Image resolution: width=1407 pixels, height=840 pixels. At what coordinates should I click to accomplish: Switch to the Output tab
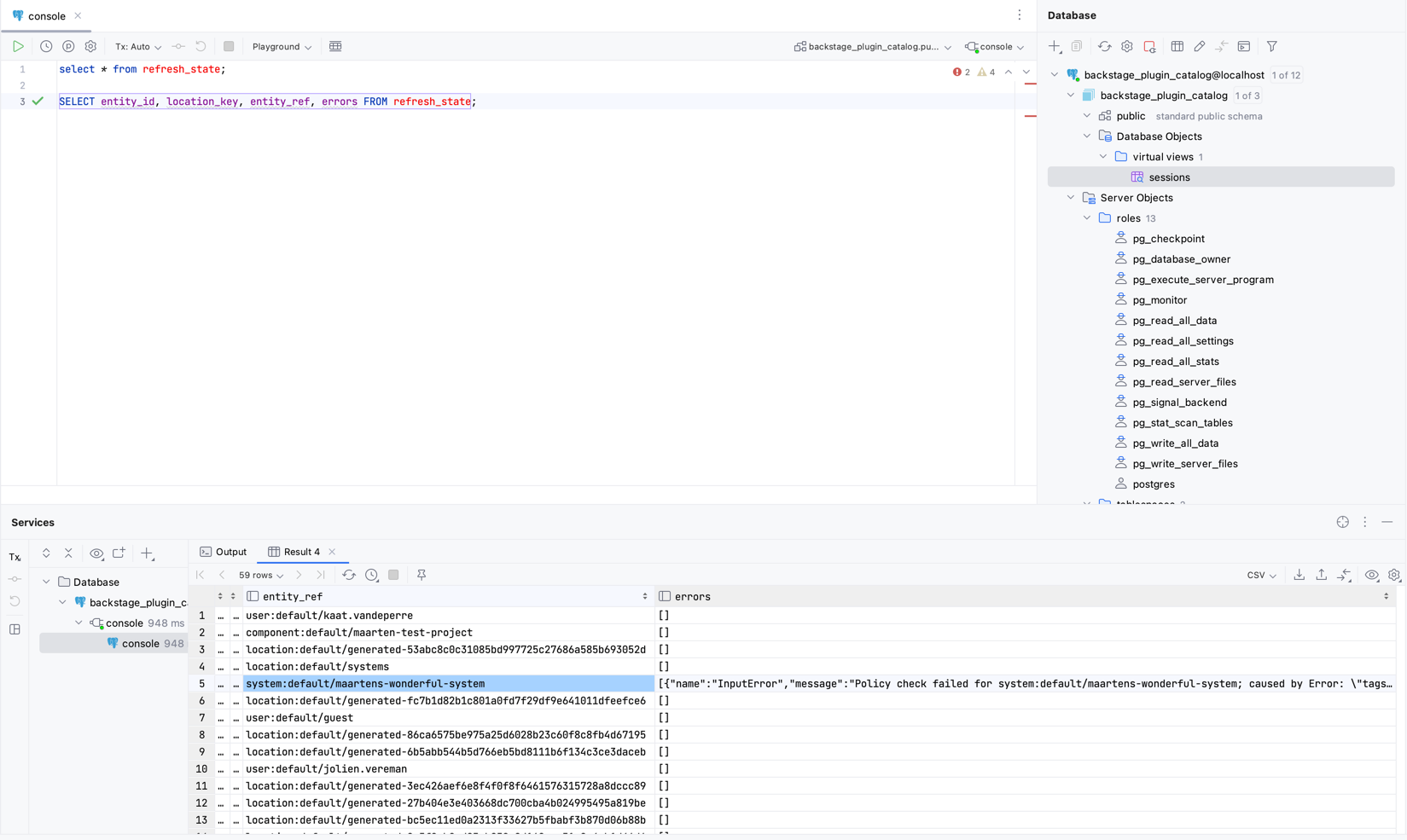click(x=224, y=552)
